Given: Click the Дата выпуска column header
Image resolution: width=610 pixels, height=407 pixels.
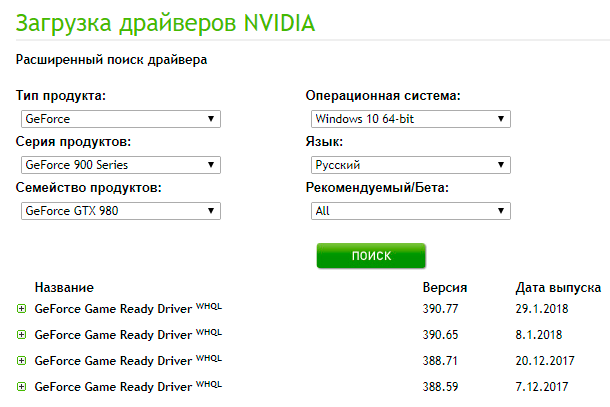Looking at the screenshot, I should pos(558,288).
